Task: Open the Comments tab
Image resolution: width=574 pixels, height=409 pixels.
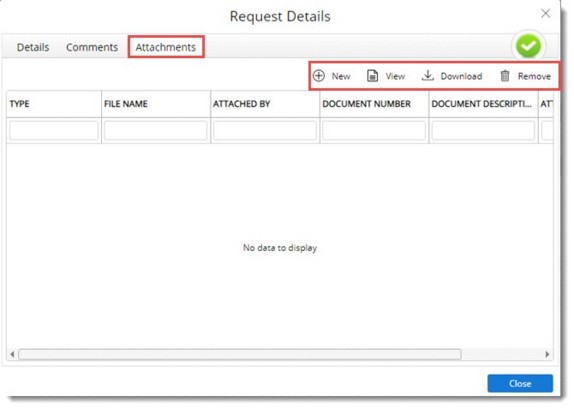Action: (x=92, y=47)
